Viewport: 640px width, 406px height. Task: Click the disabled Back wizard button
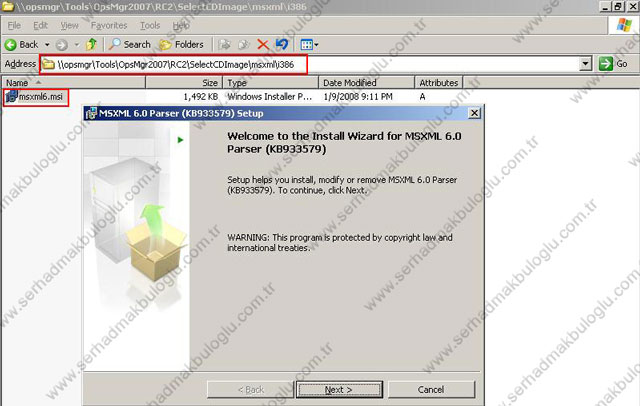tap(250, 390)
